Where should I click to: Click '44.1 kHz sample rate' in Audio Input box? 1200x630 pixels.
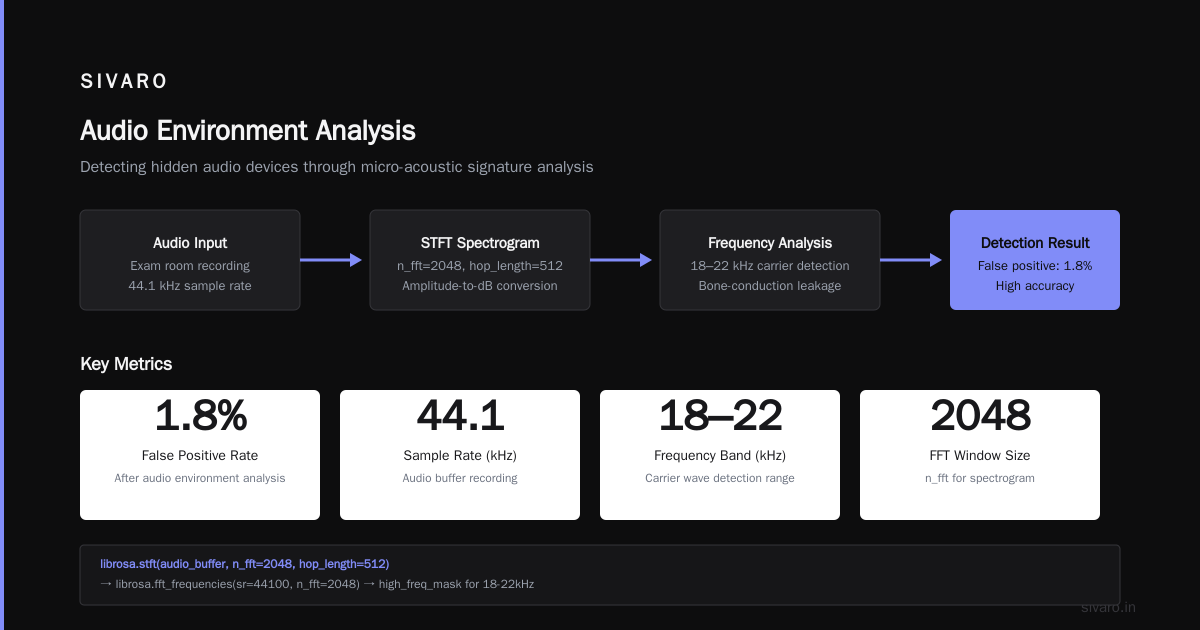click(x=190, y=286)
